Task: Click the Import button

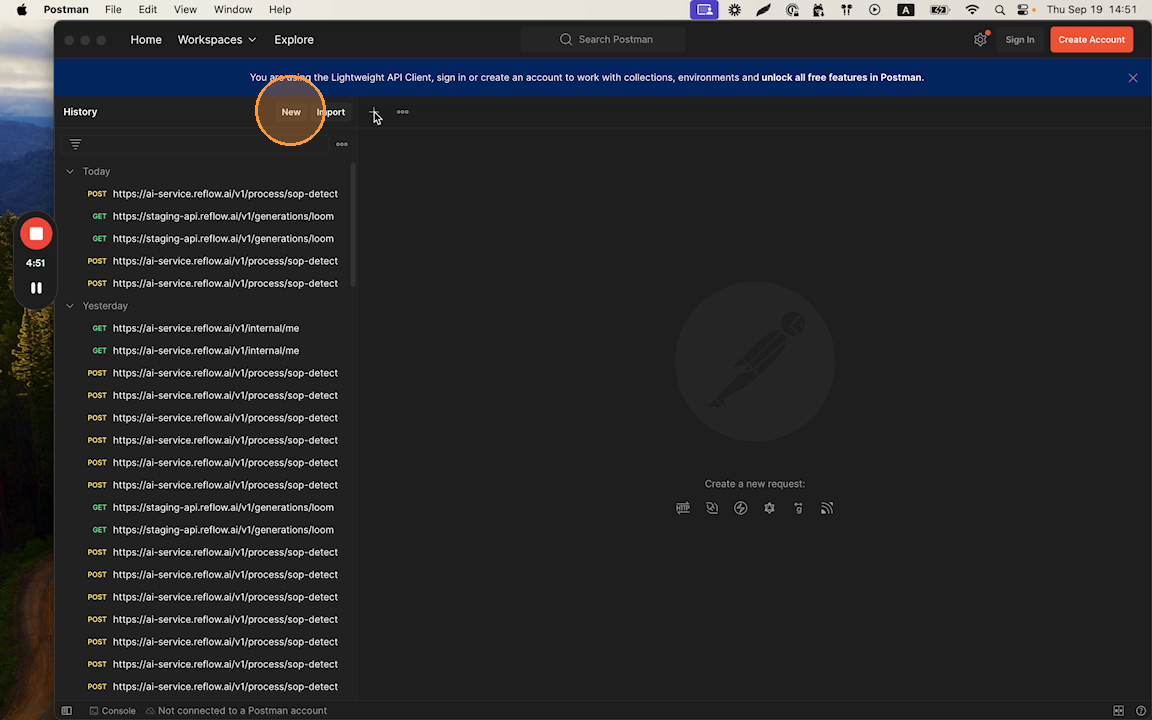Action: tap(331, 112)
